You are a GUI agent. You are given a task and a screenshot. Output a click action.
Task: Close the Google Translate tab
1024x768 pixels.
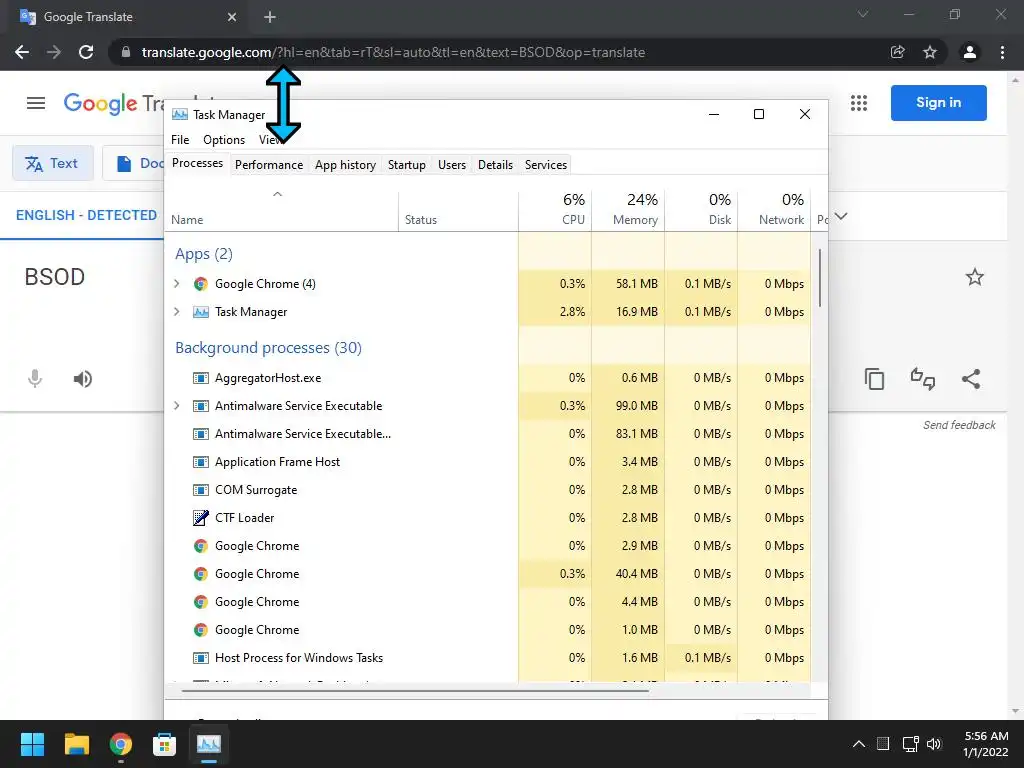click(232, 17)
